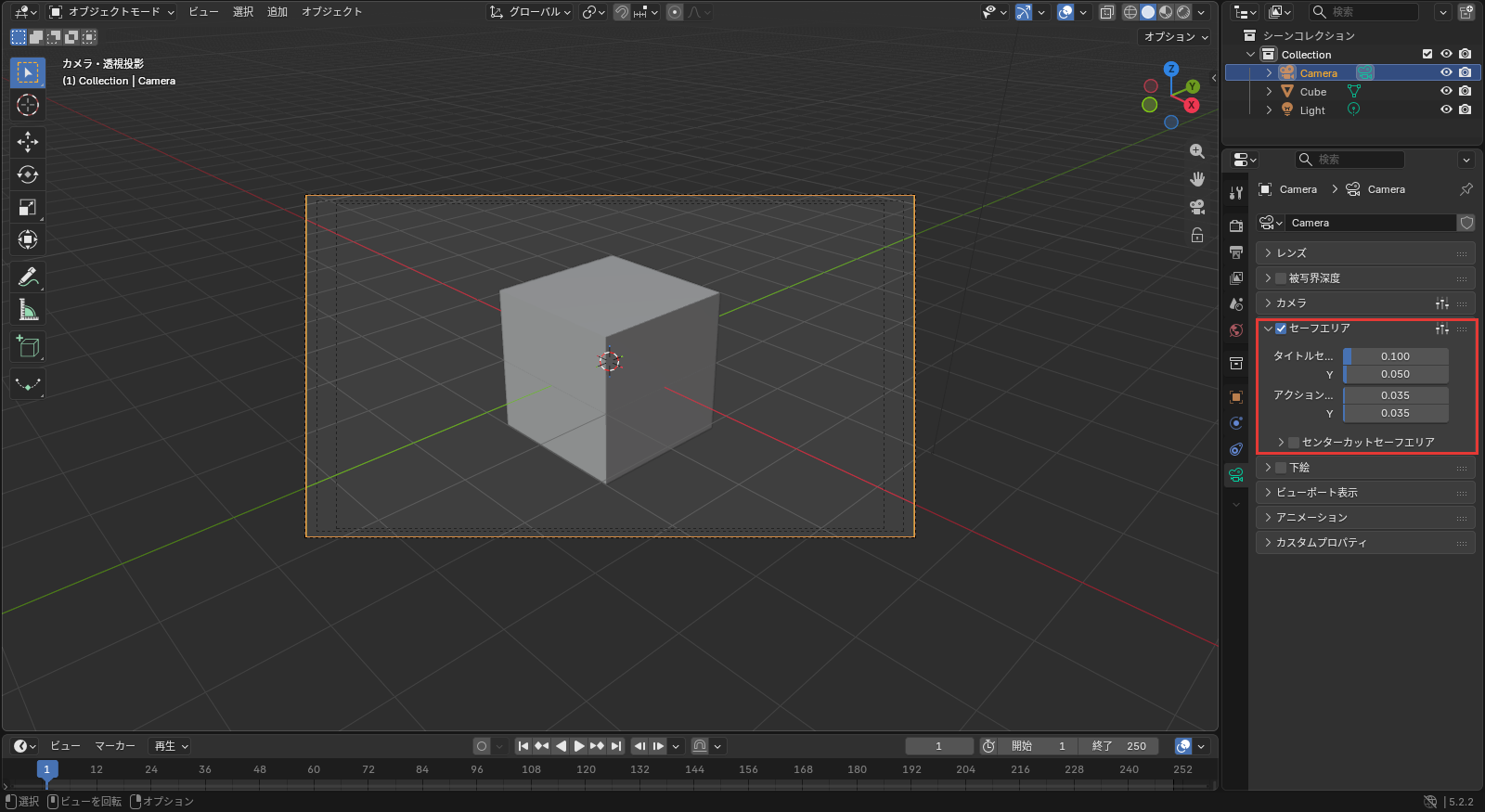Enable the 下絵 checkbox
1485x812 pixels.
tap(1281, 468)
